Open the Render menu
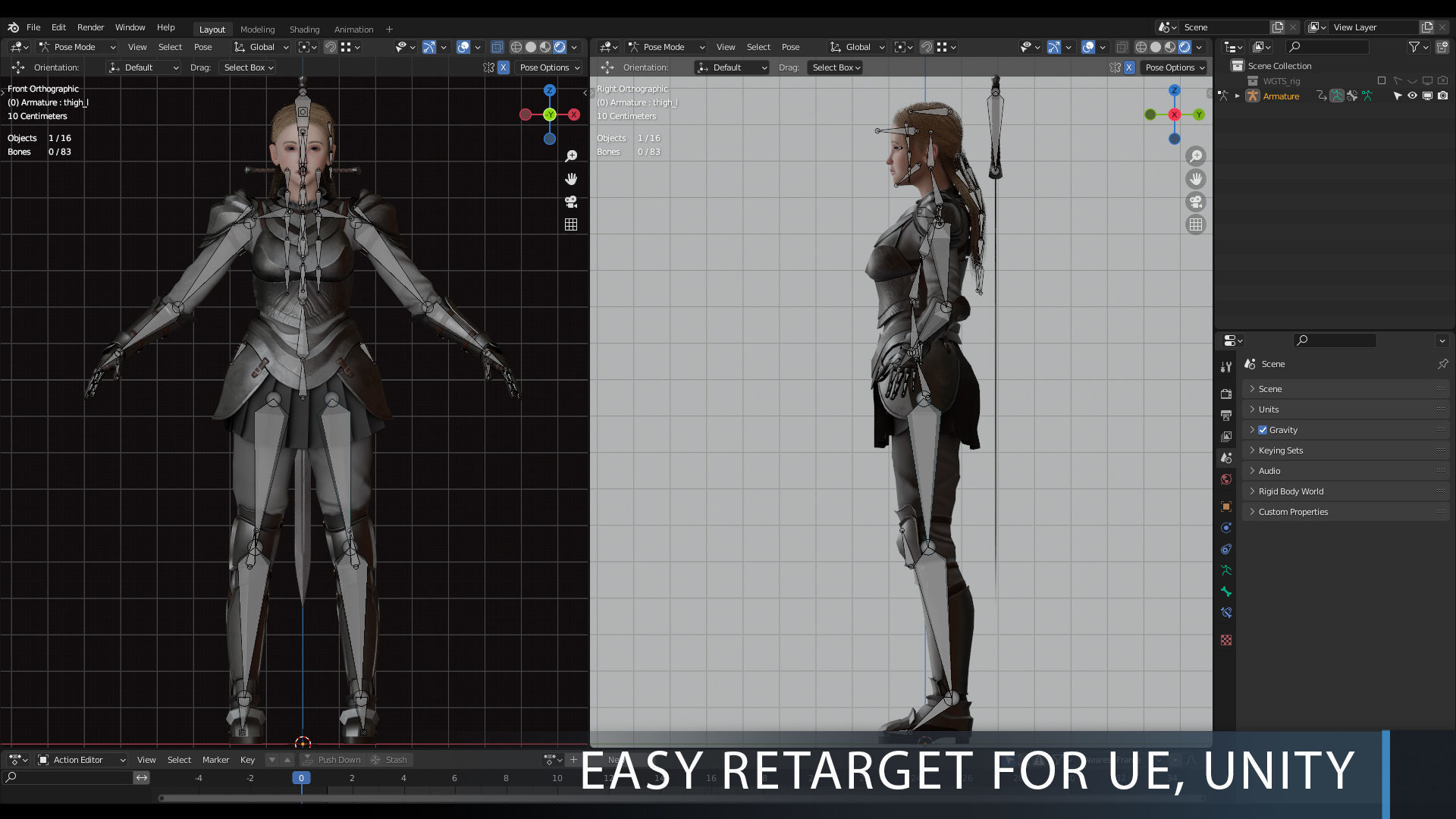This screenshot has height=819, width=1456. [90, 27]
